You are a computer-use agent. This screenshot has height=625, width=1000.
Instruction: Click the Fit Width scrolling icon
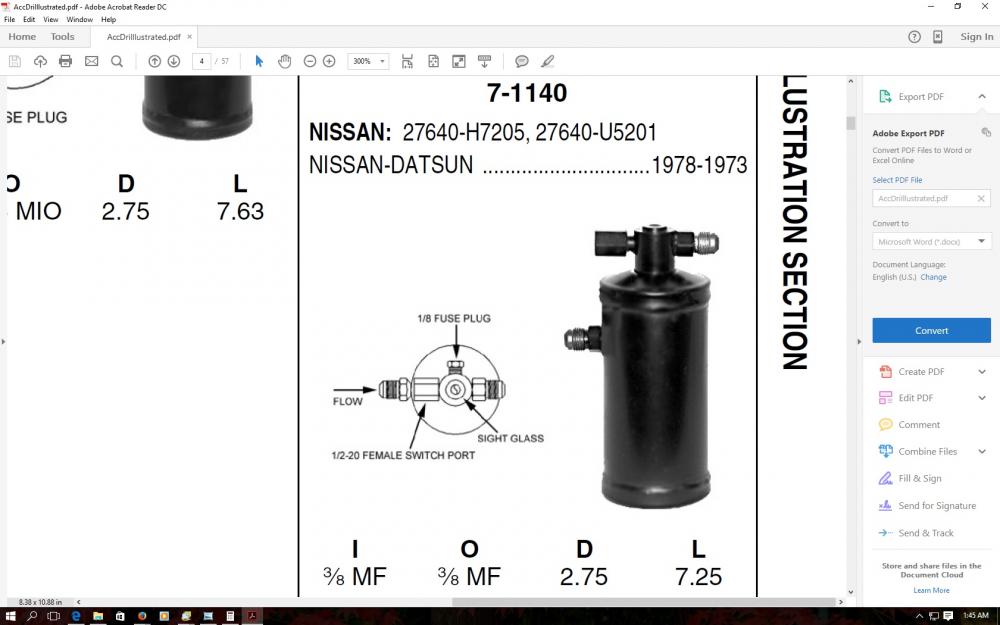(x=407, y=61)
